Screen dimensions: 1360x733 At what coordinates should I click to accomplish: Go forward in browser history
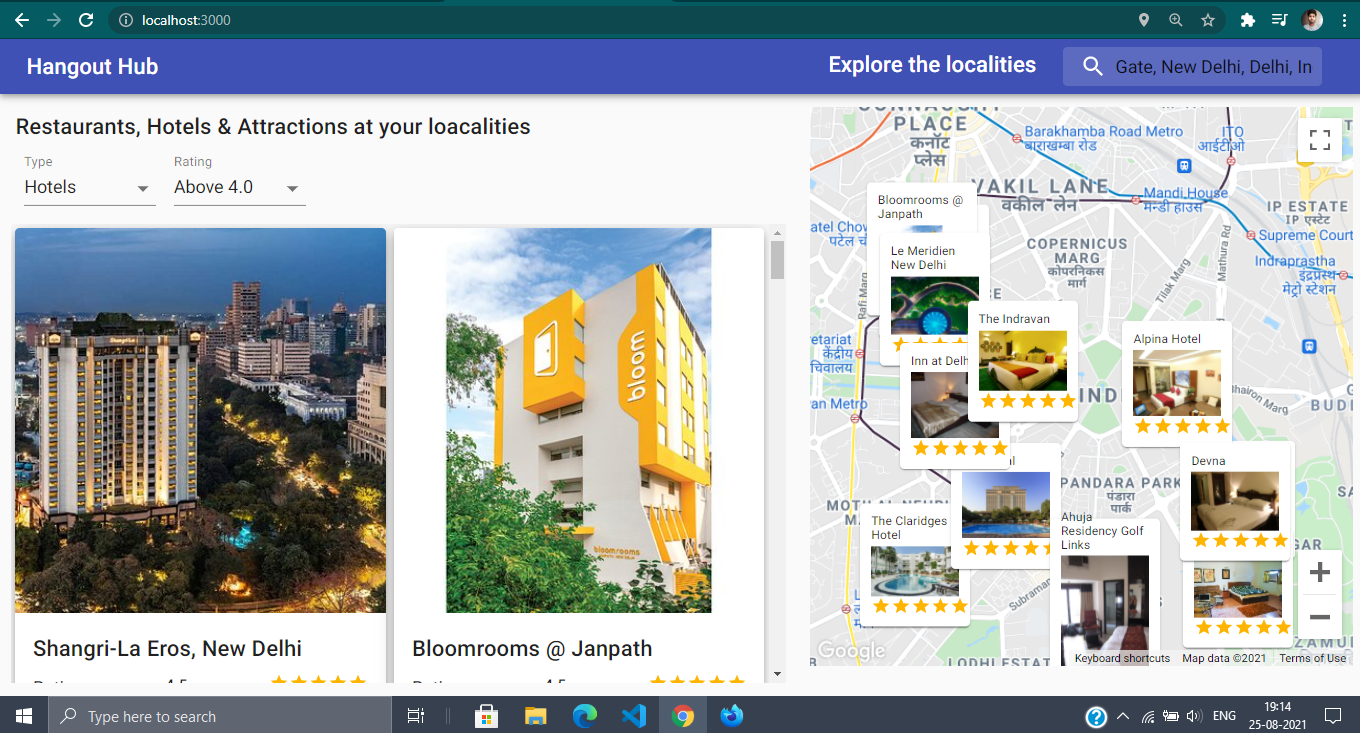click(54, 20)
